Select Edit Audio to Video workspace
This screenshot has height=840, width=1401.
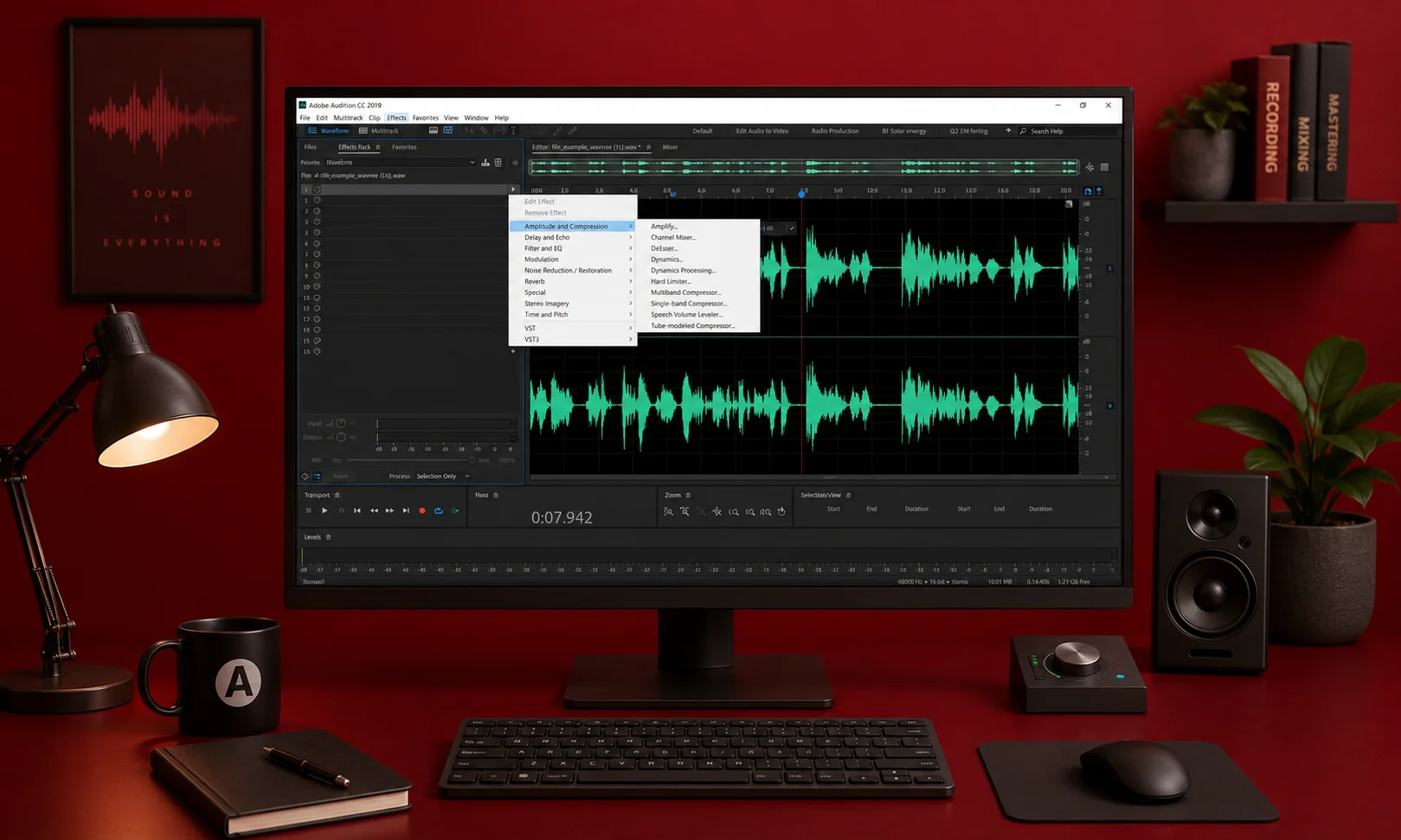pos(762,131)
